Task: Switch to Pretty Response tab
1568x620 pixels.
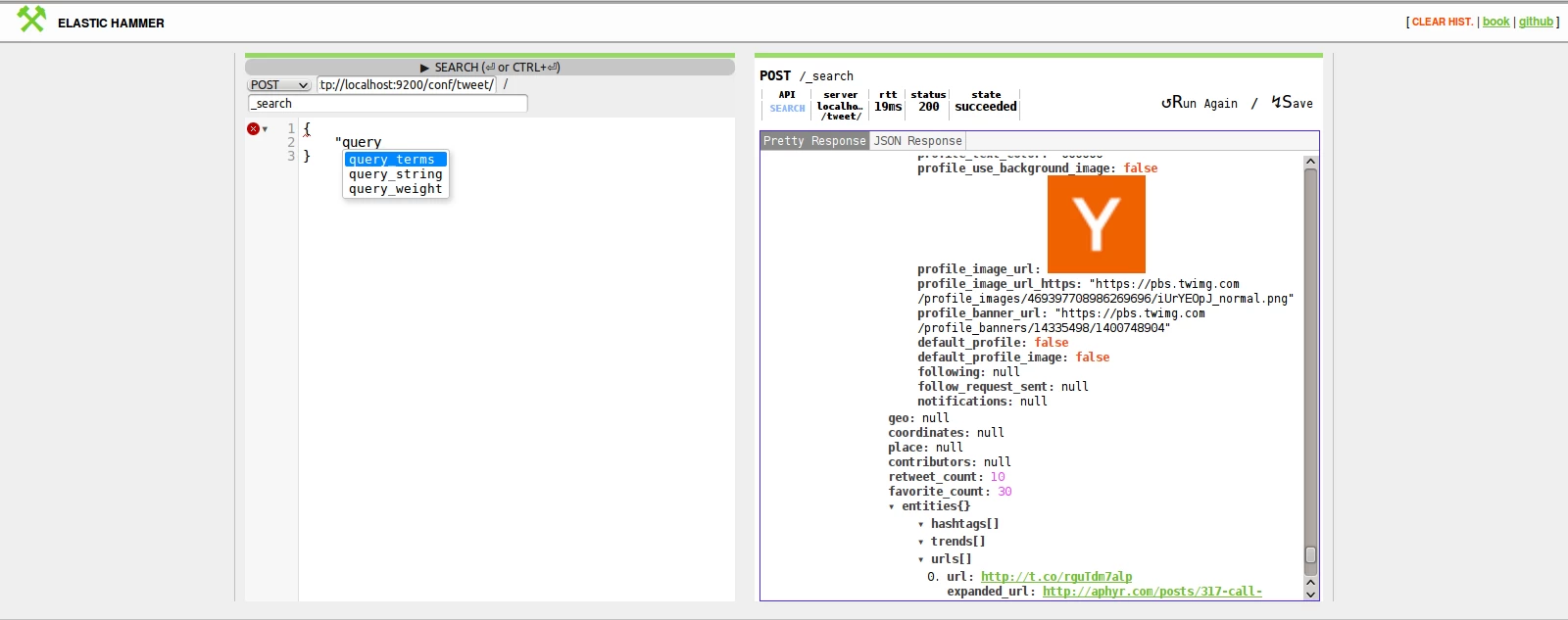Action: coord(815,141)
